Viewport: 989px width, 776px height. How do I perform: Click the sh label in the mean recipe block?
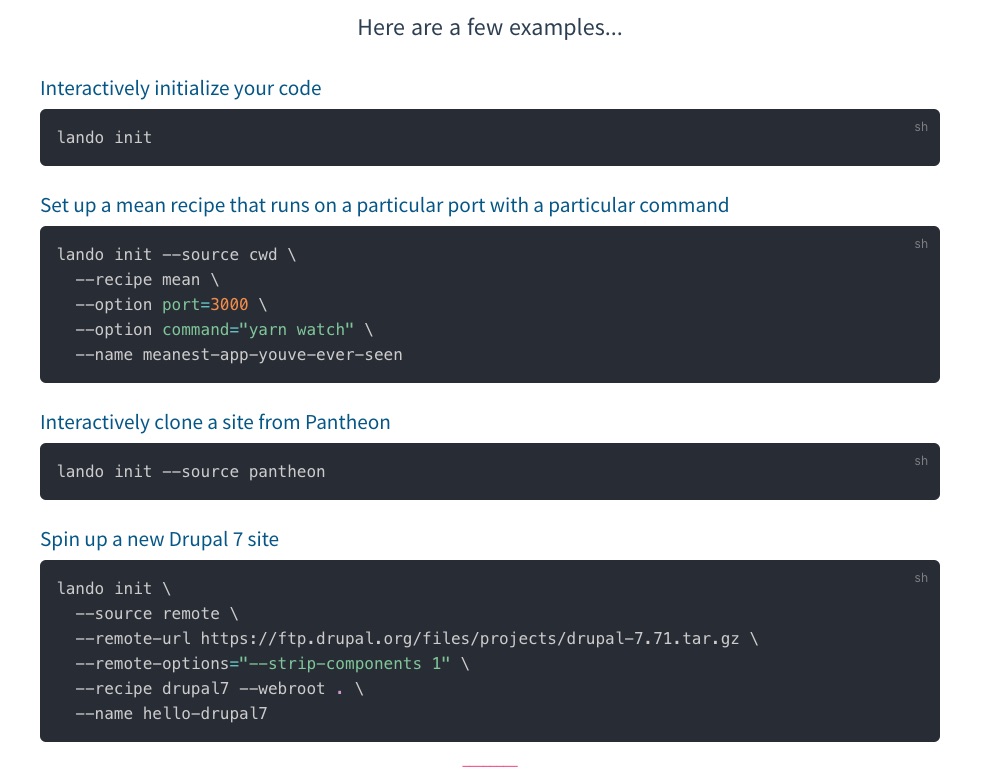921,244
